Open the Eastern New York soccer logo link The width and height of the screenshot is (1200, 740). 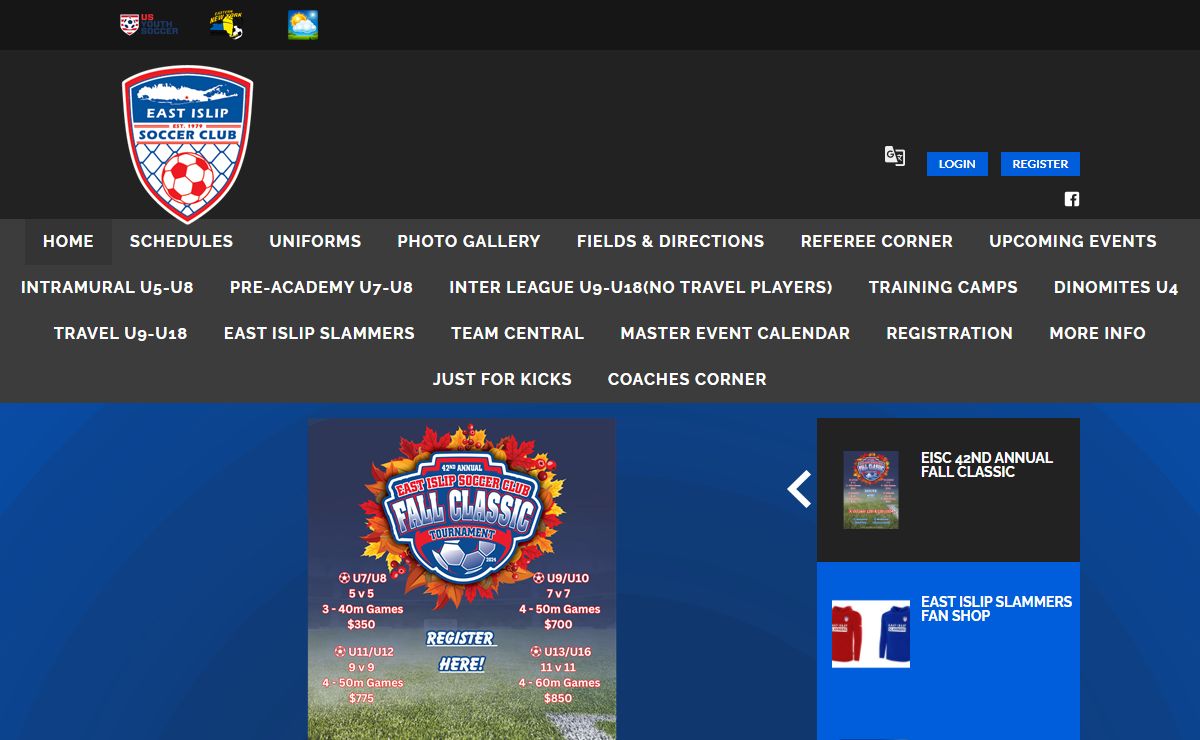227,25
